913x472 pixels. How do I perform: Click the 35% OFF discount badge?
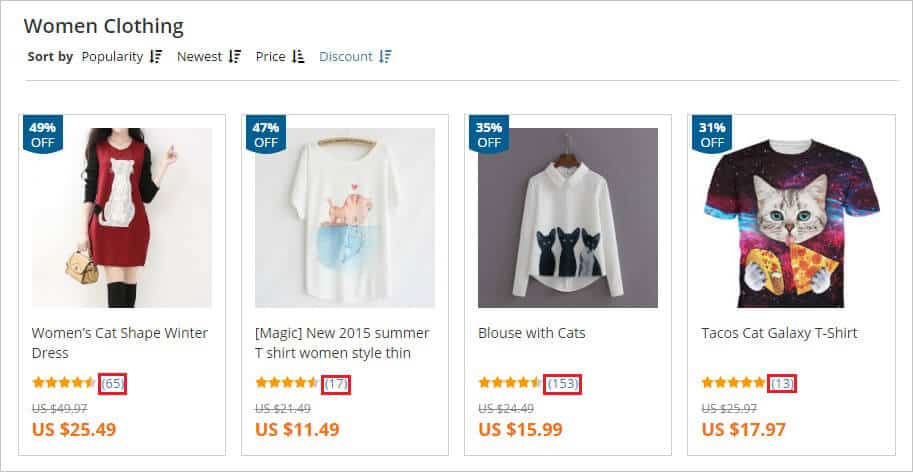coord(489,135)
